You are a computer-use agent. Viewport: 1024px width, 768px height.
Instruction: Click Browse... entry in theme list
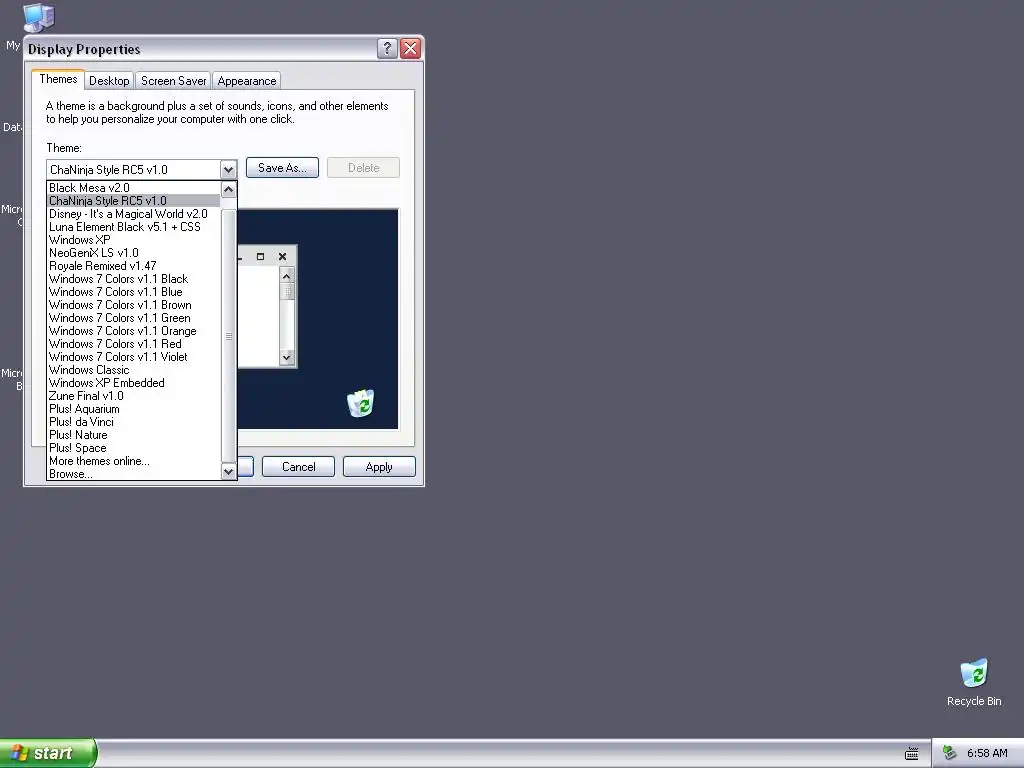(135, 474)
